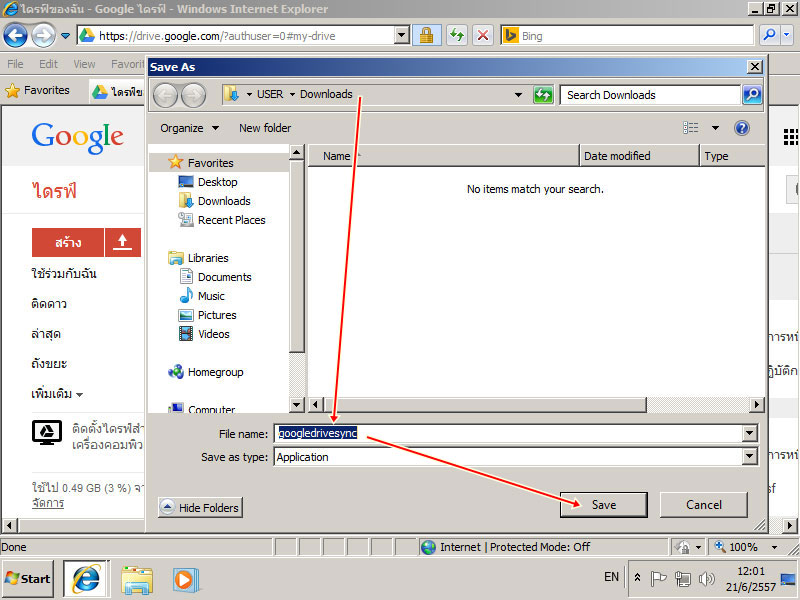The width and height of the screenshot is (800, 600).
Task: Click navigation pane scroll down arrow
Action: pyautogui.click(x=296, y=405)
